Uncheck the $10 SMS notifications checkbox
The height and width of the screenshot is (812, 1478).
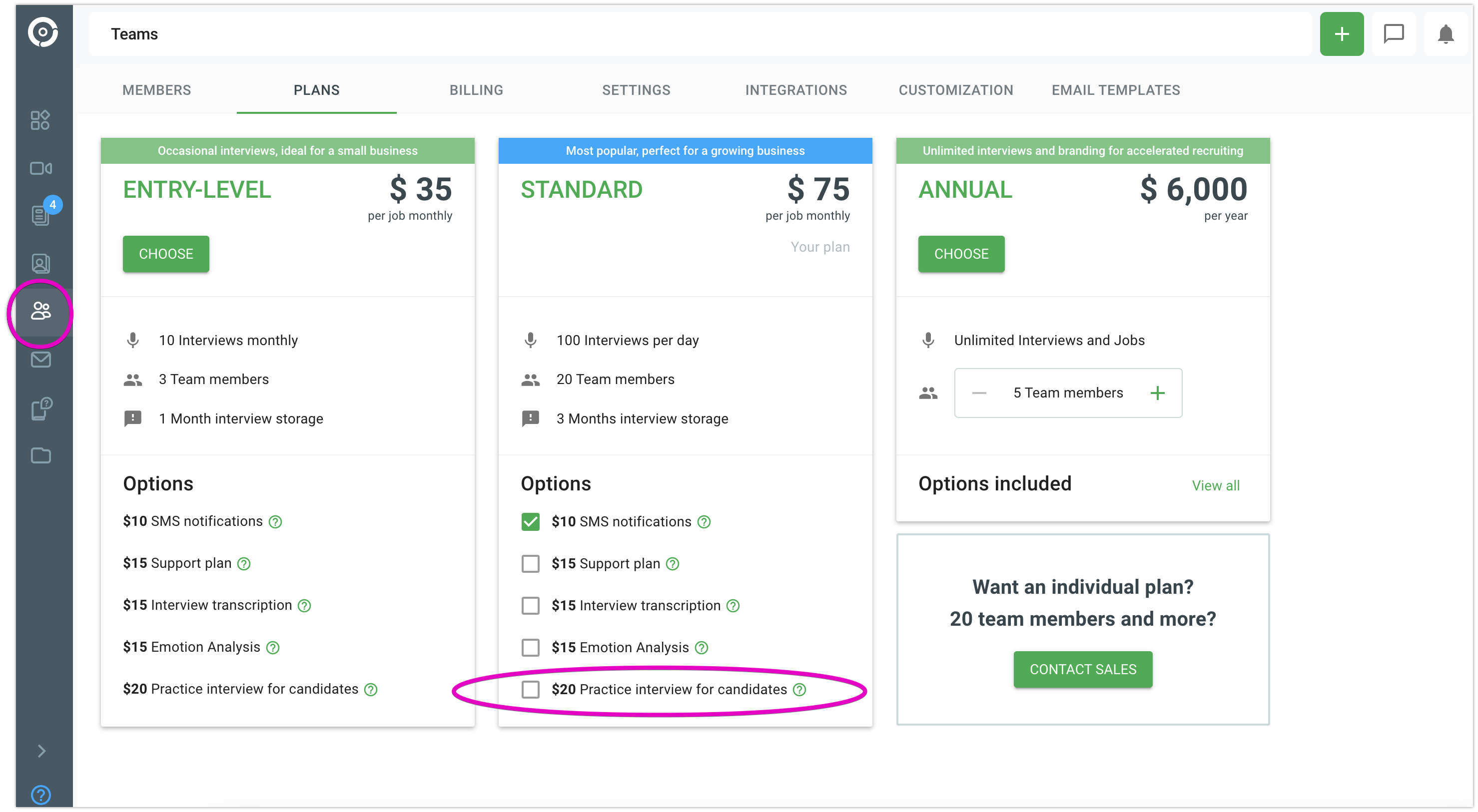[530, 521]
